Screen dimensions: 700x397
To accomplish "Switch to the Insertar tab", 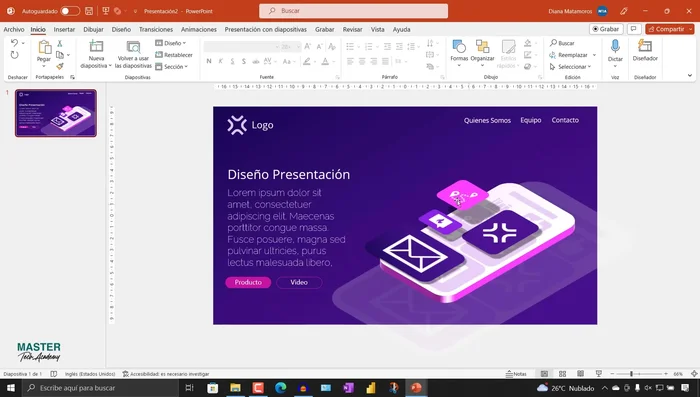I will click(x=64, y=29).
